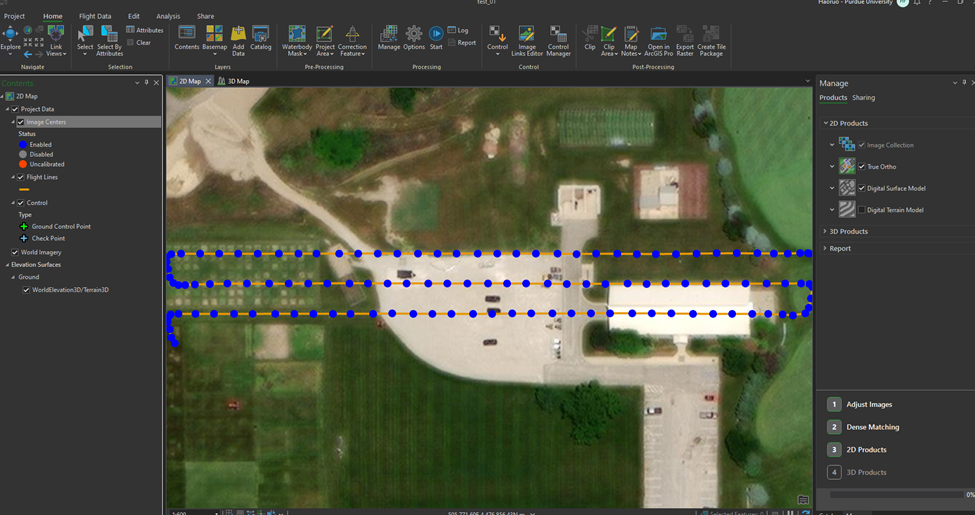
Task: Click the Dense Matching step button
Action: click(x=872, y=427)
